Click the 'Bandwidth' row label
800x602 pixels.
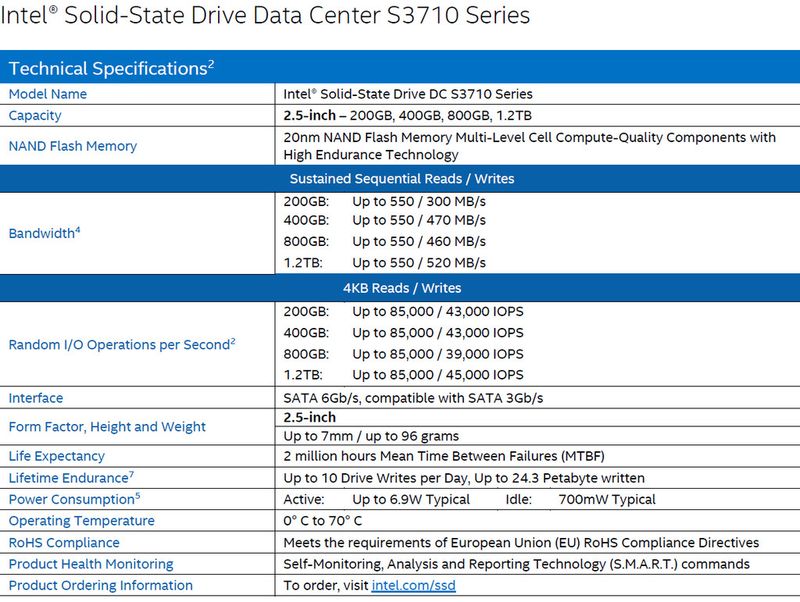point(44,233)
